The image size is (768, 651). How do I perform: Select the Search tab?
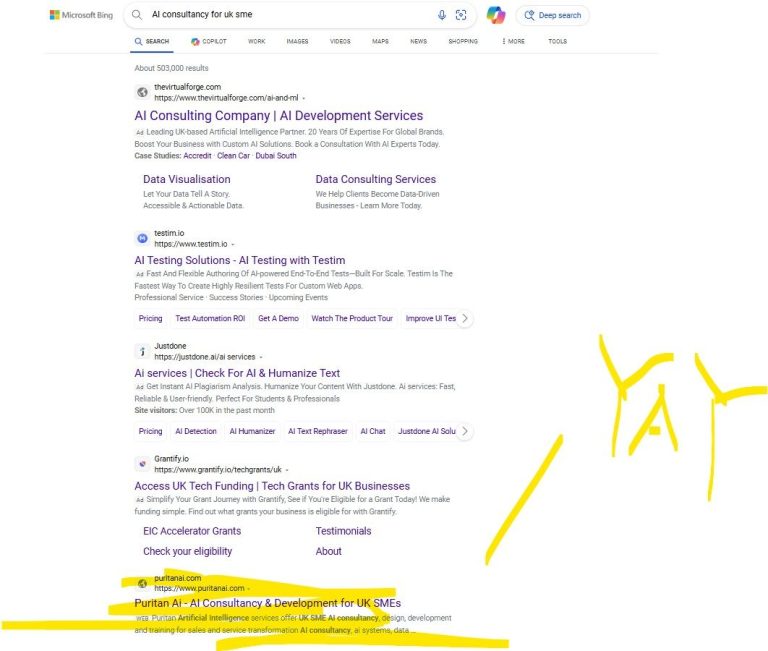tap(152, 42)
